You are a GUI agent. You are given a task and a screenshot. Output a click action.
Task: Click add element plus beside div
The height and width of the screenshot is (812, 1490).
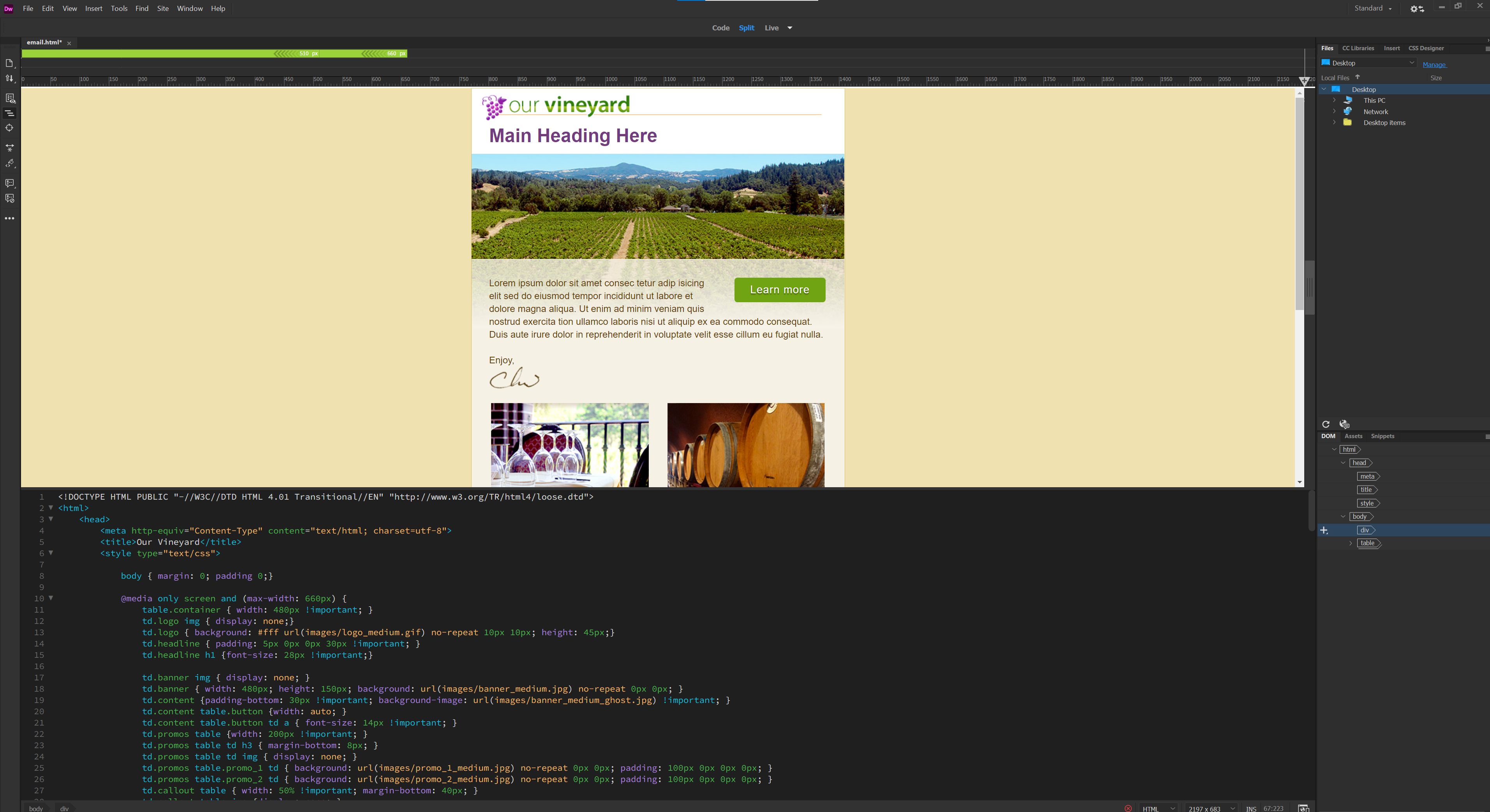coord(1324,530)
